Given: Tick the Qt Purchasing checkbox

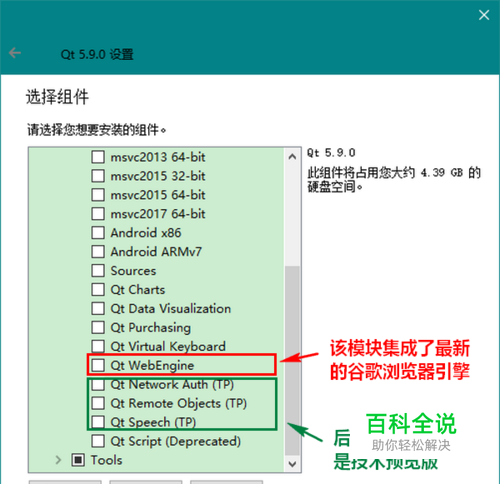Looking at the screenshot, I should pyautogui.click(x=98, y=328).
